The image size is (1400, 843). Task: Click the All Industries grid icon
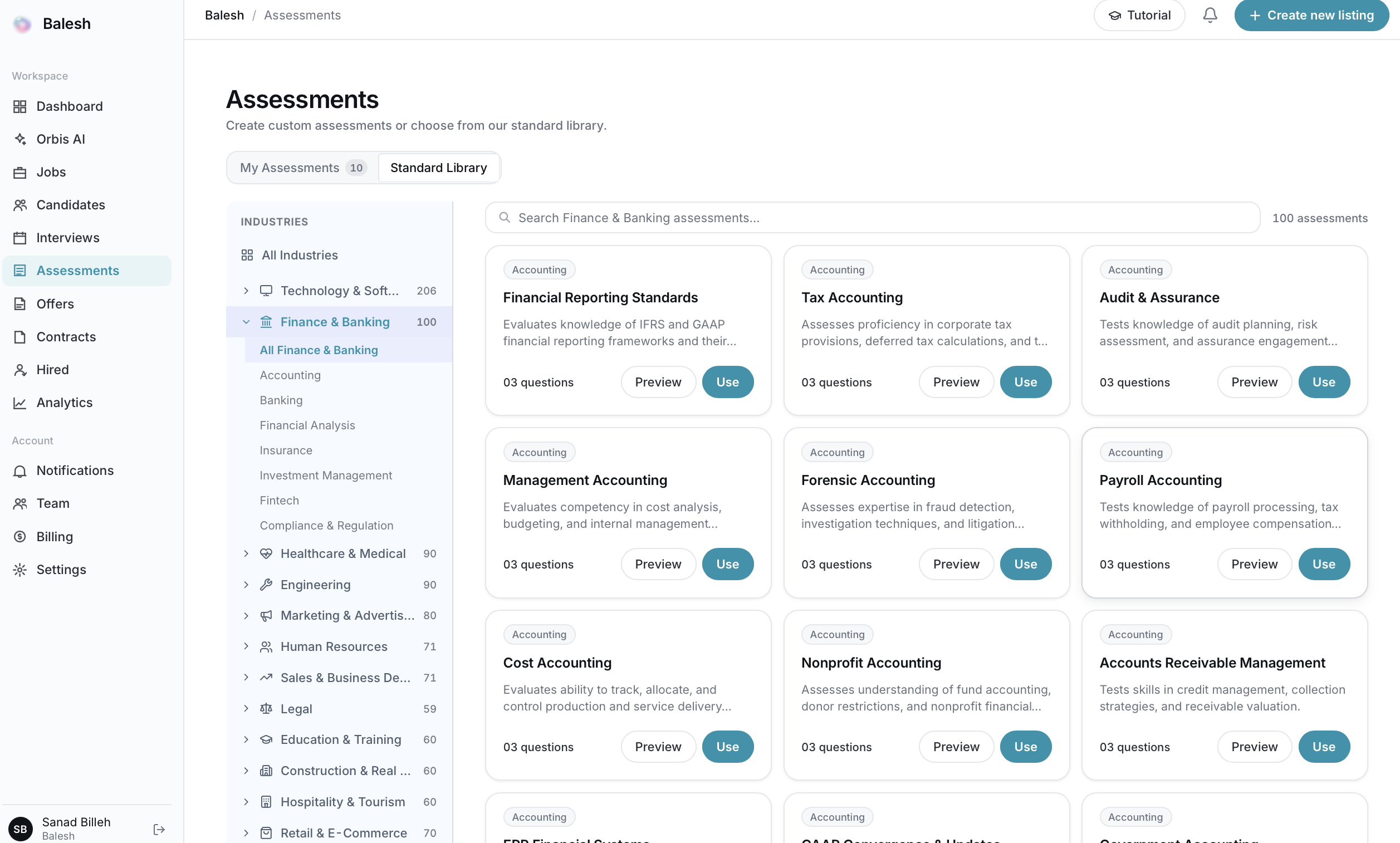pyautogui.click(x=247, y=255)
